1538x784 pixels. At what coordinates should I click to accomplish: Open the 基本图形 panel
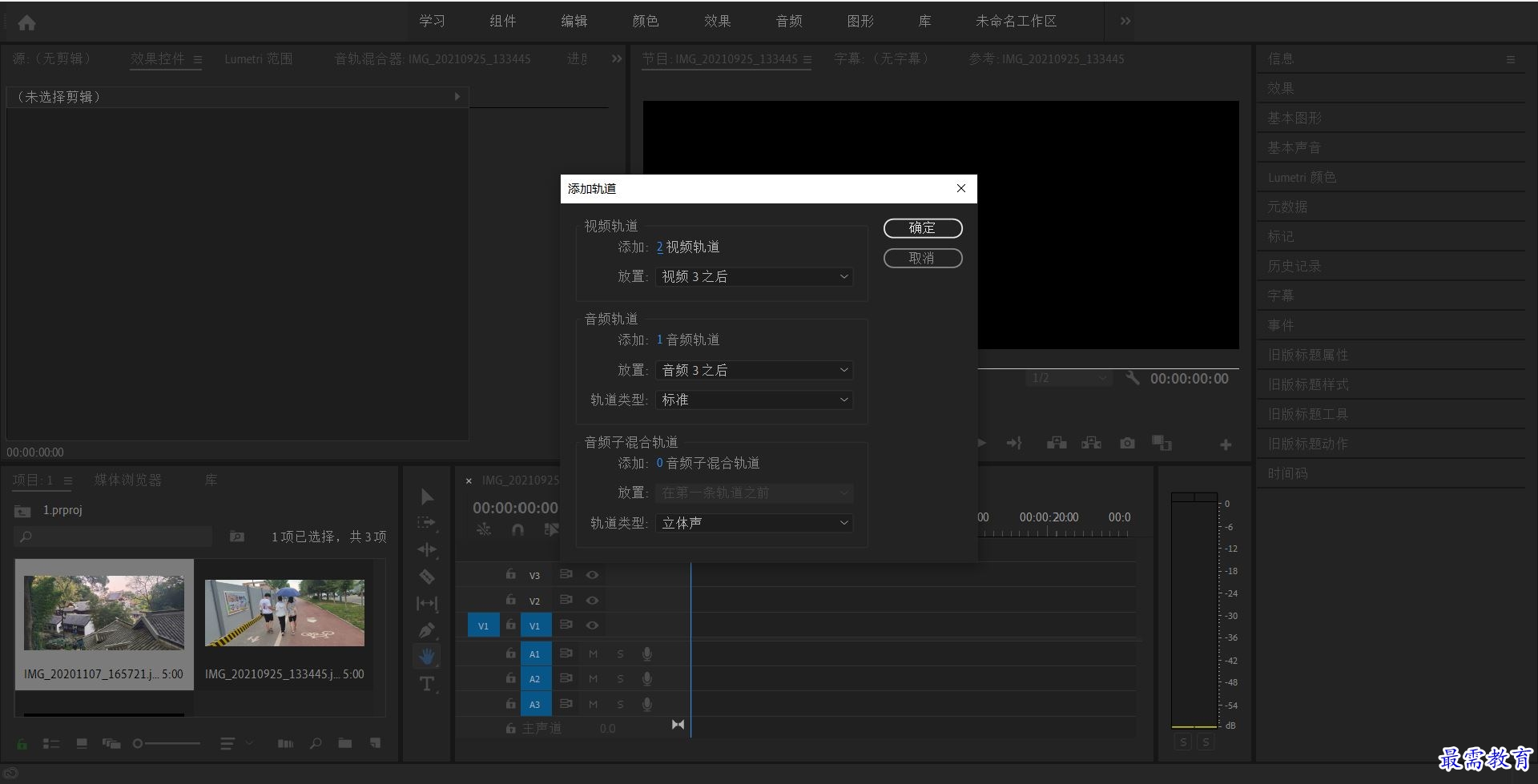(x=1294, y=118)
